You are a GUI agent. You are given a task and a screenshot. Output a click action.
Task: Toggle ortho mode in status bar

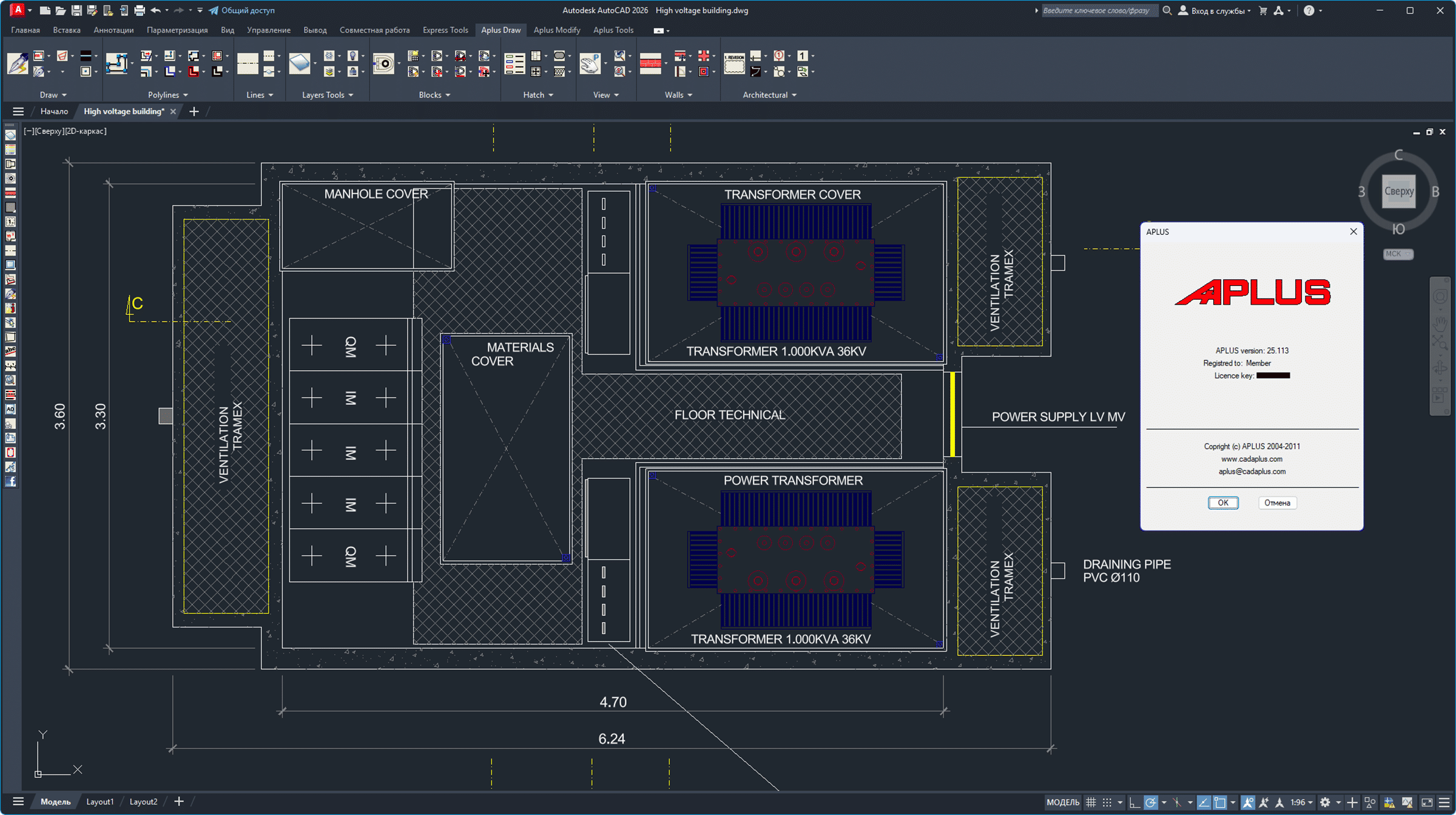coord(1134,802)
